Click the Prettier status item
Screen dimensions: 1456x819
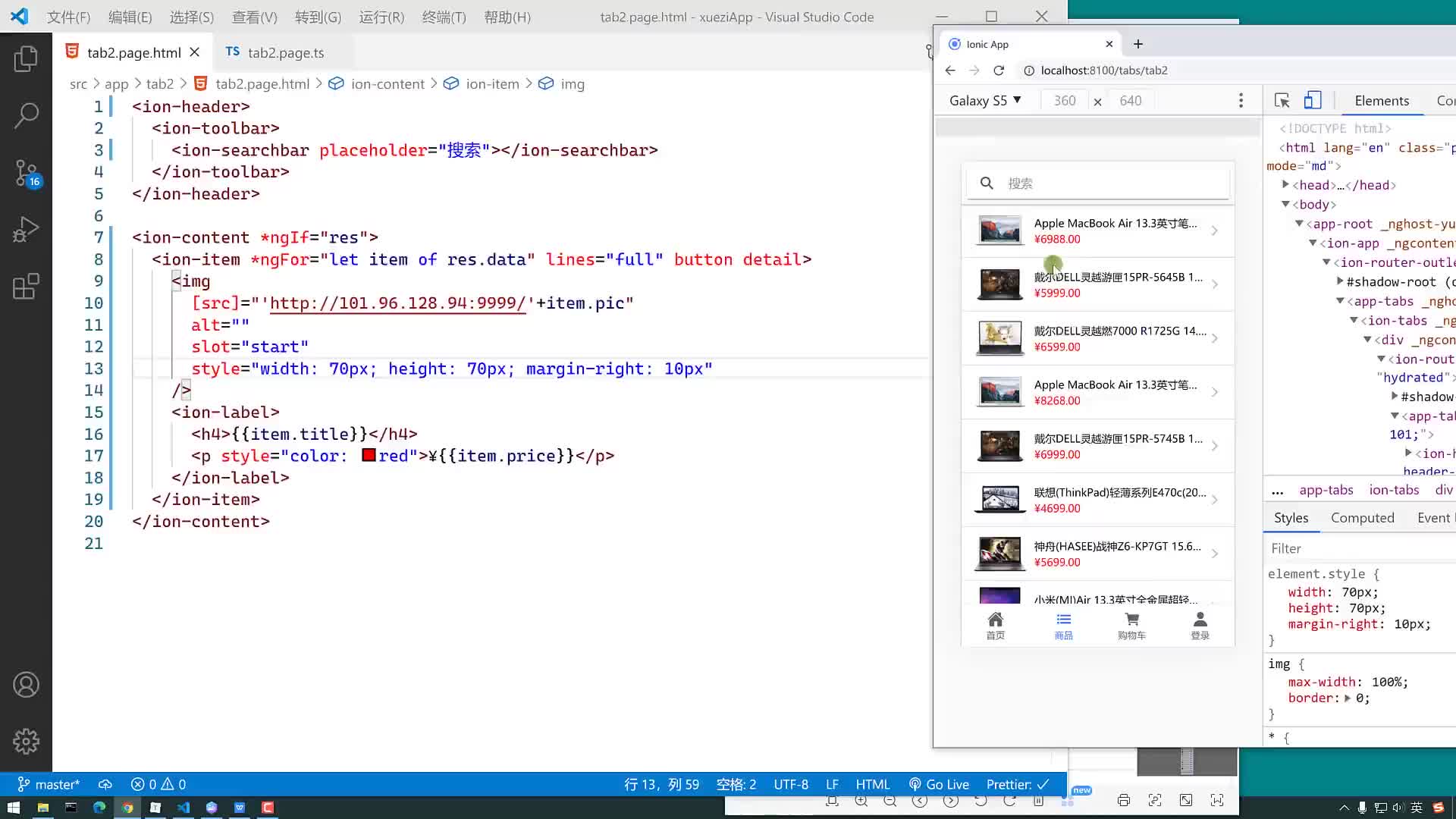(x=1018, y=784)
